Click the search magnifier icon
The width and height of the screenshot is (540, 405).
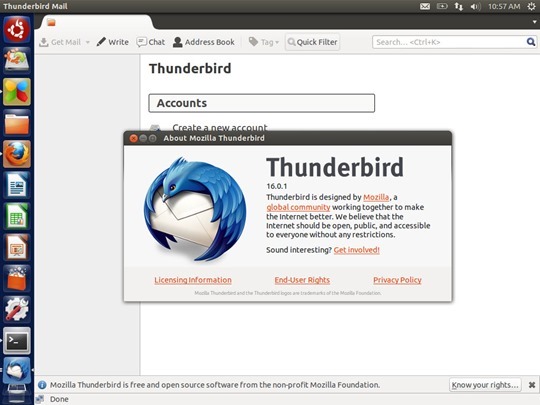click(531, 42)
